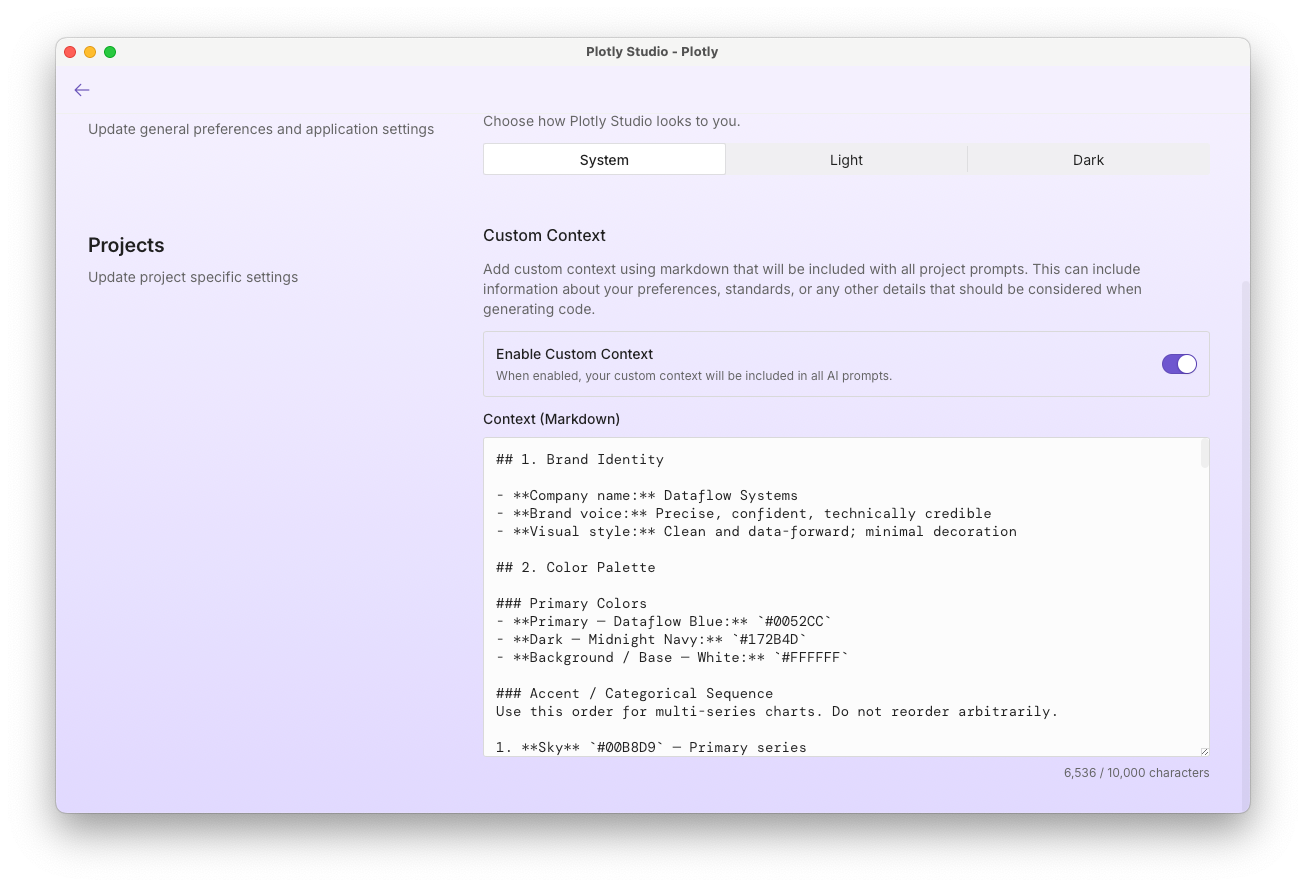The image size is (1306, 887).
Task: Click the settings page scrollbar
Action: [x=1245, y=546]
